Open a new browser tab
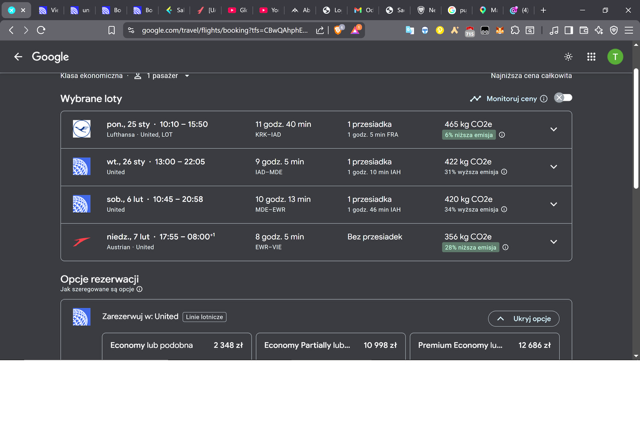This screenshot has width=640, height=447. [543, 10]
